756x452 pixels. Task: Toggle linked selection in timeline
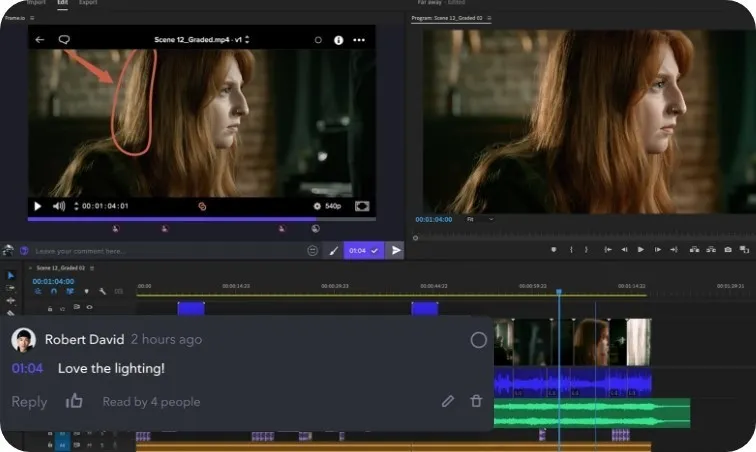pos(70,291)
